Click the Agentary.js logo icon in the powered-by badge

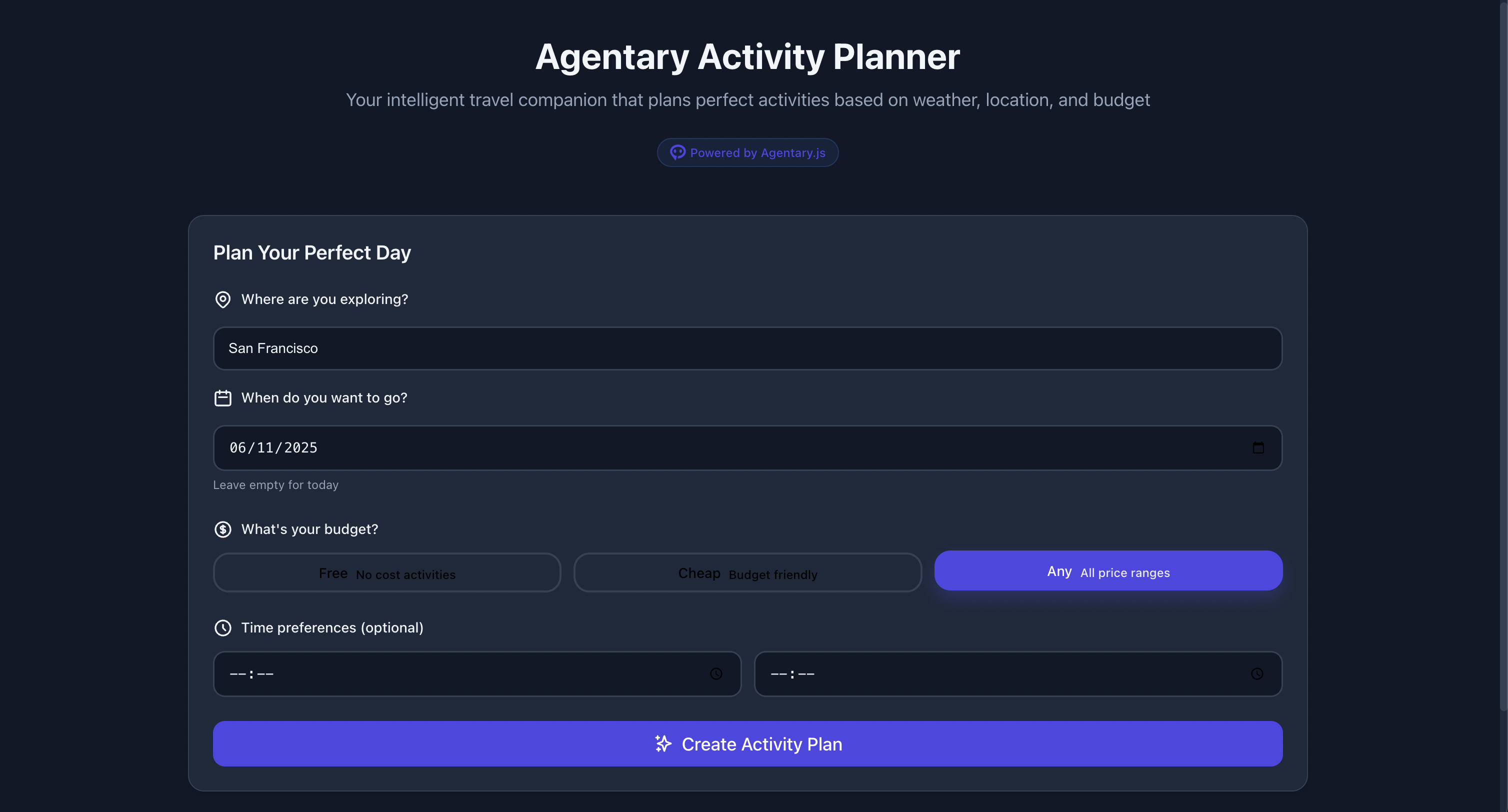pyautogui.click(x=677, y=152)
